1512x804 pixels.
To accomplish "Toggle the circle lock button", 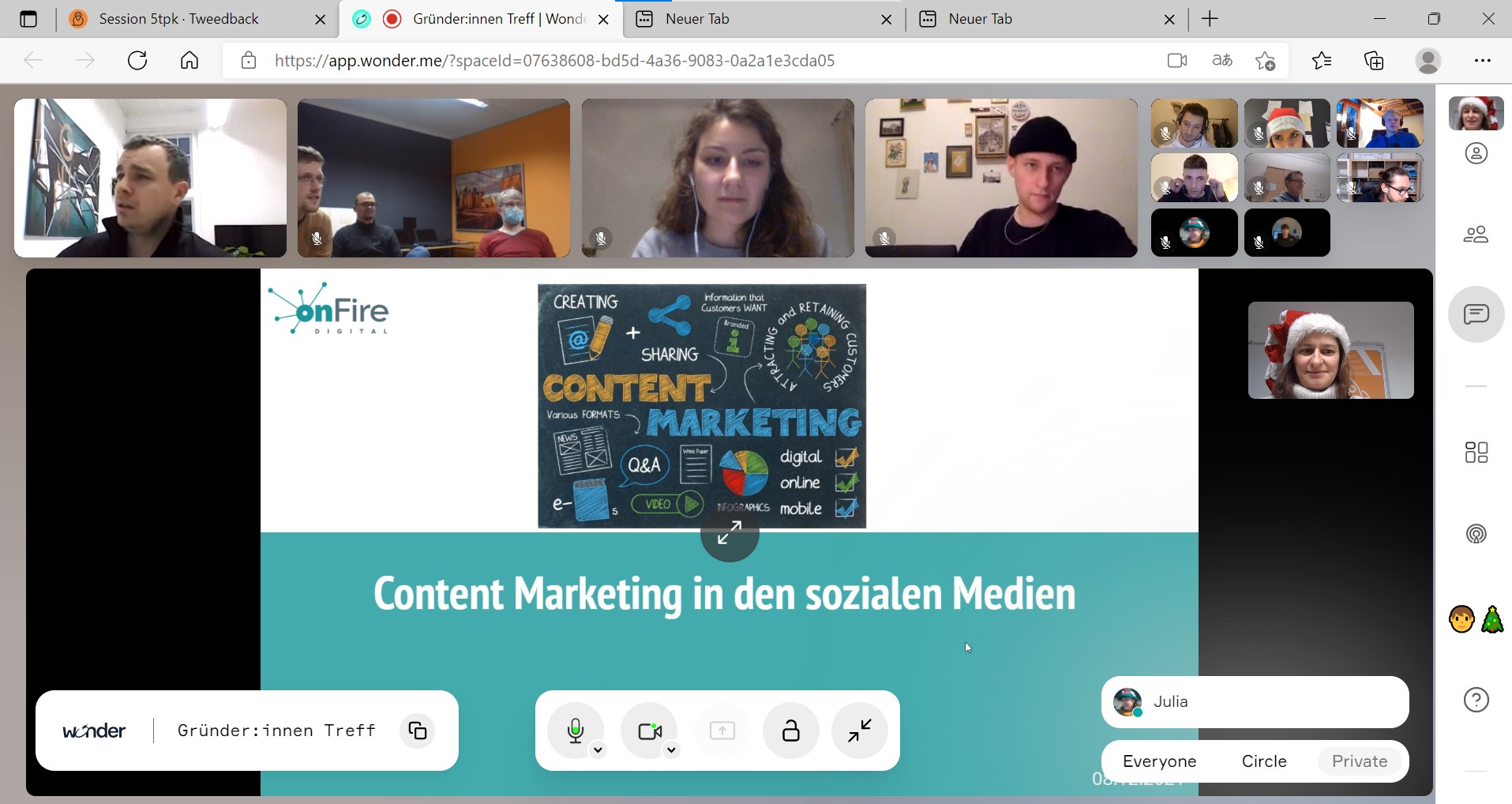I will tap(790, 731).
